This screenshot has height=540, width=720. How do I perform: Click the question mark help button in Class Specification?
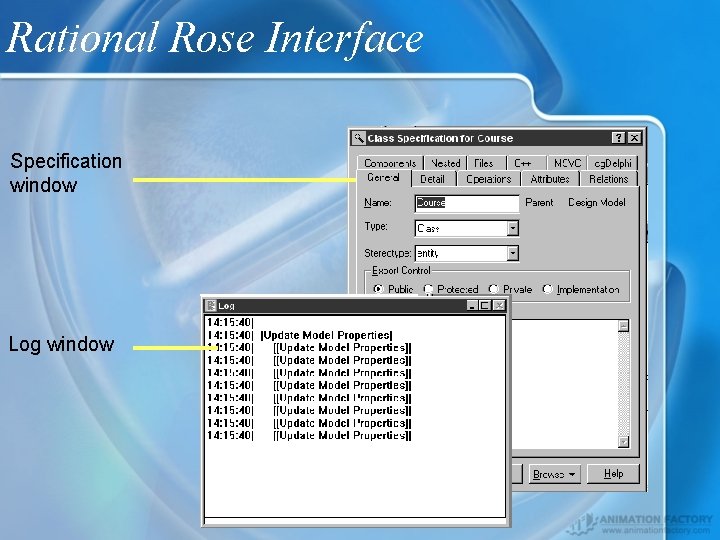point(619,138)
